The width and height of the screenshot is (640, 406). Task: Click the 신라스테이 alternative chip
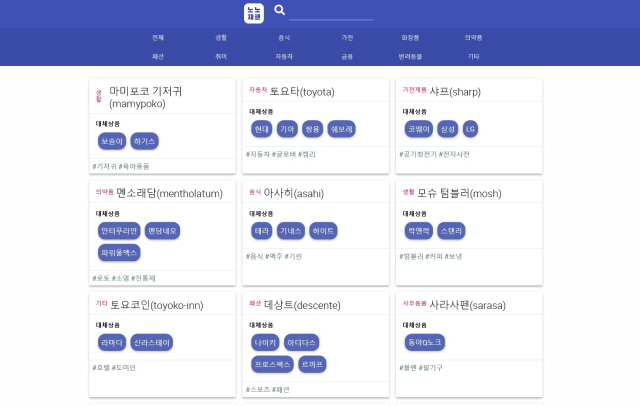click(x=152, y=342)
